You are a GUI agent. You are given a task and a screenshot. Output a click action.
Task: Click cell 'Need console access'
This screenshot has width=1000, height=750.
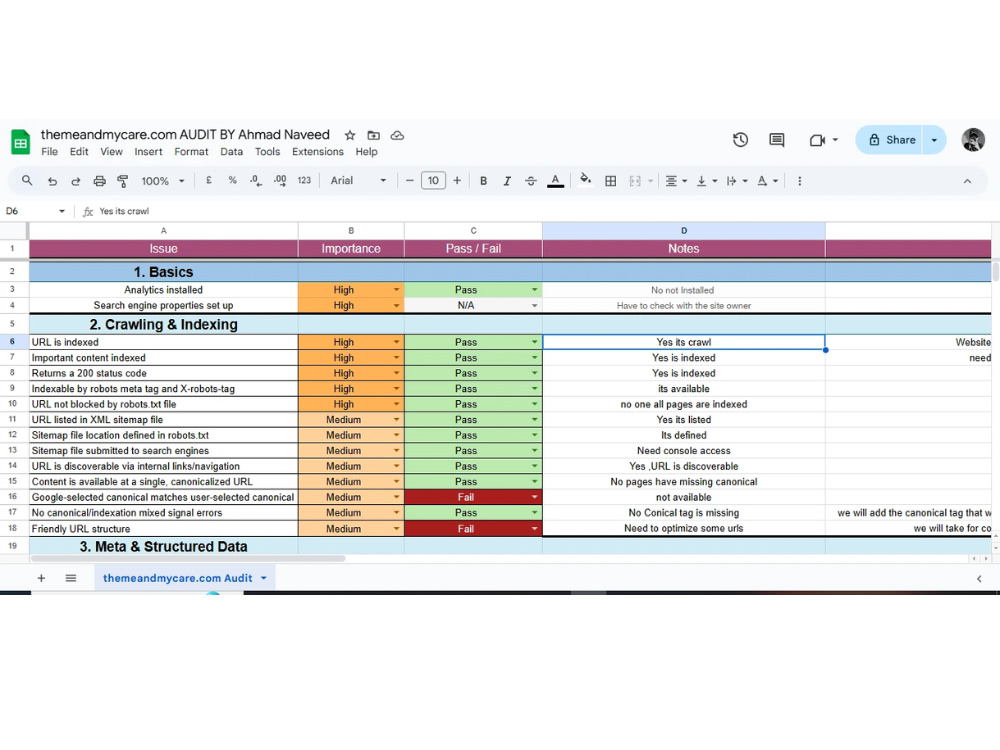684,451
